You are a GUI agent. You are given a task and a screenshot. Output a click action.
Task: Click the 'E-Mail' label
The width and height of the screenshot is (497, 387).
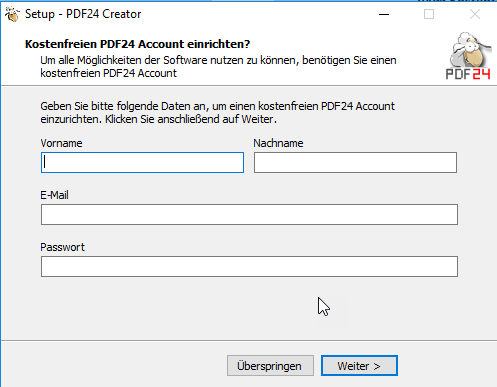point(54,195)
